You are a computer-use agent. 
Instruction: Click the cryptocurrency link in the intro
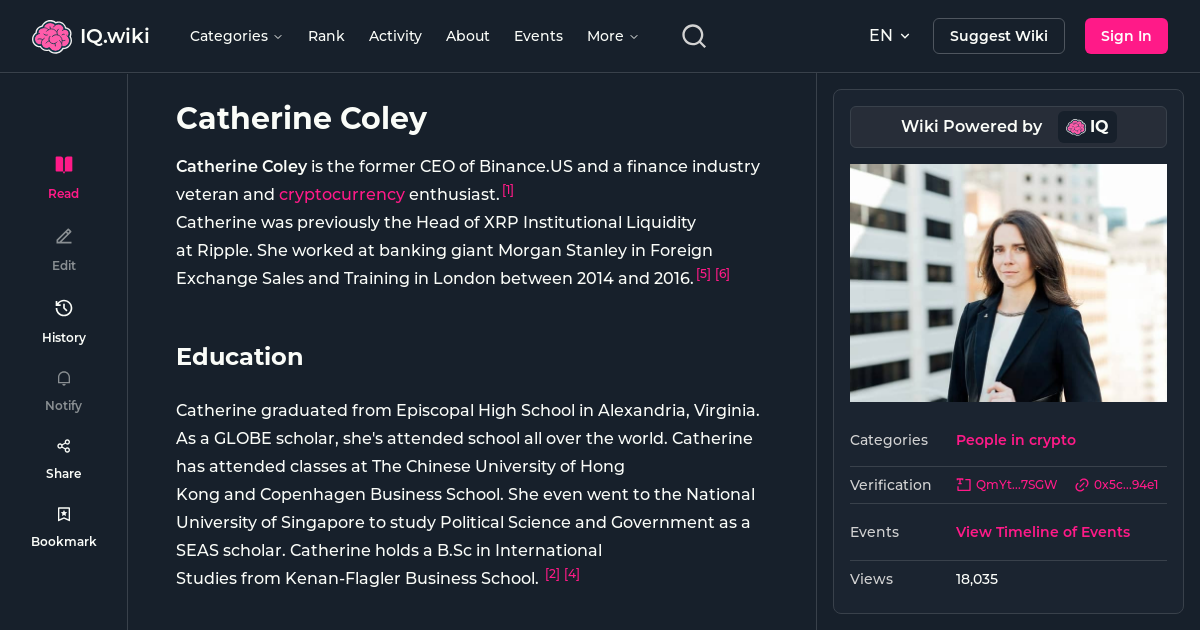tap(342, 194)
